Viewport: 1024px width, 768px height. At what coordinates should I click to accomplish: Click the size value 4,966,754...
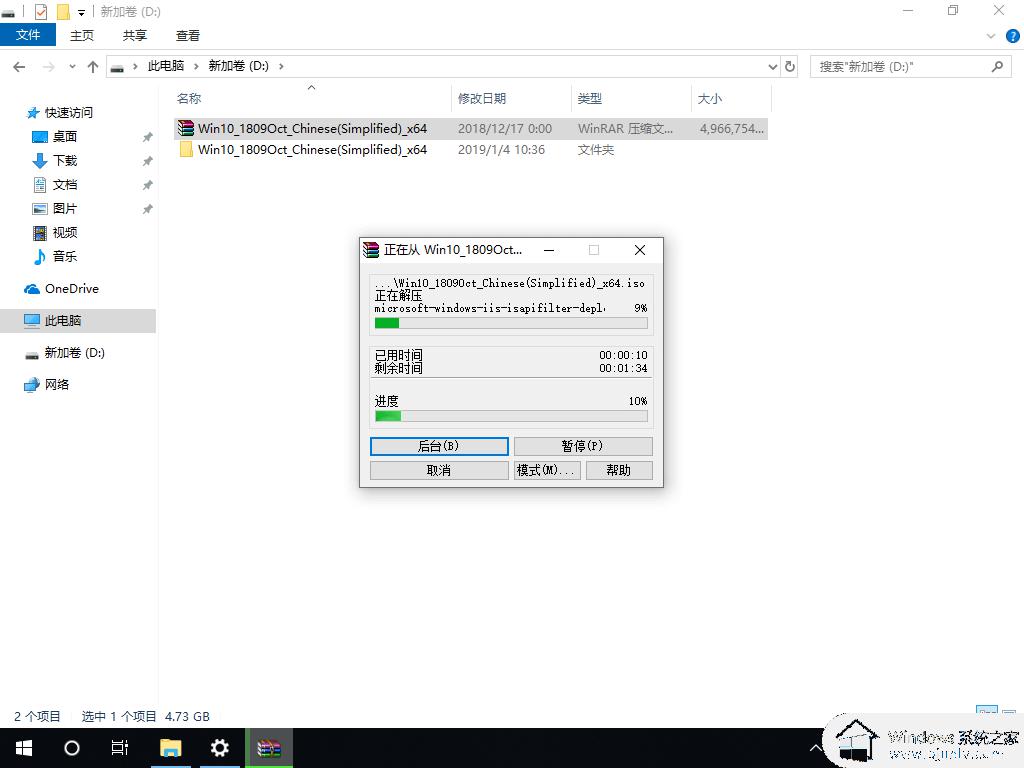pos(731,129)
